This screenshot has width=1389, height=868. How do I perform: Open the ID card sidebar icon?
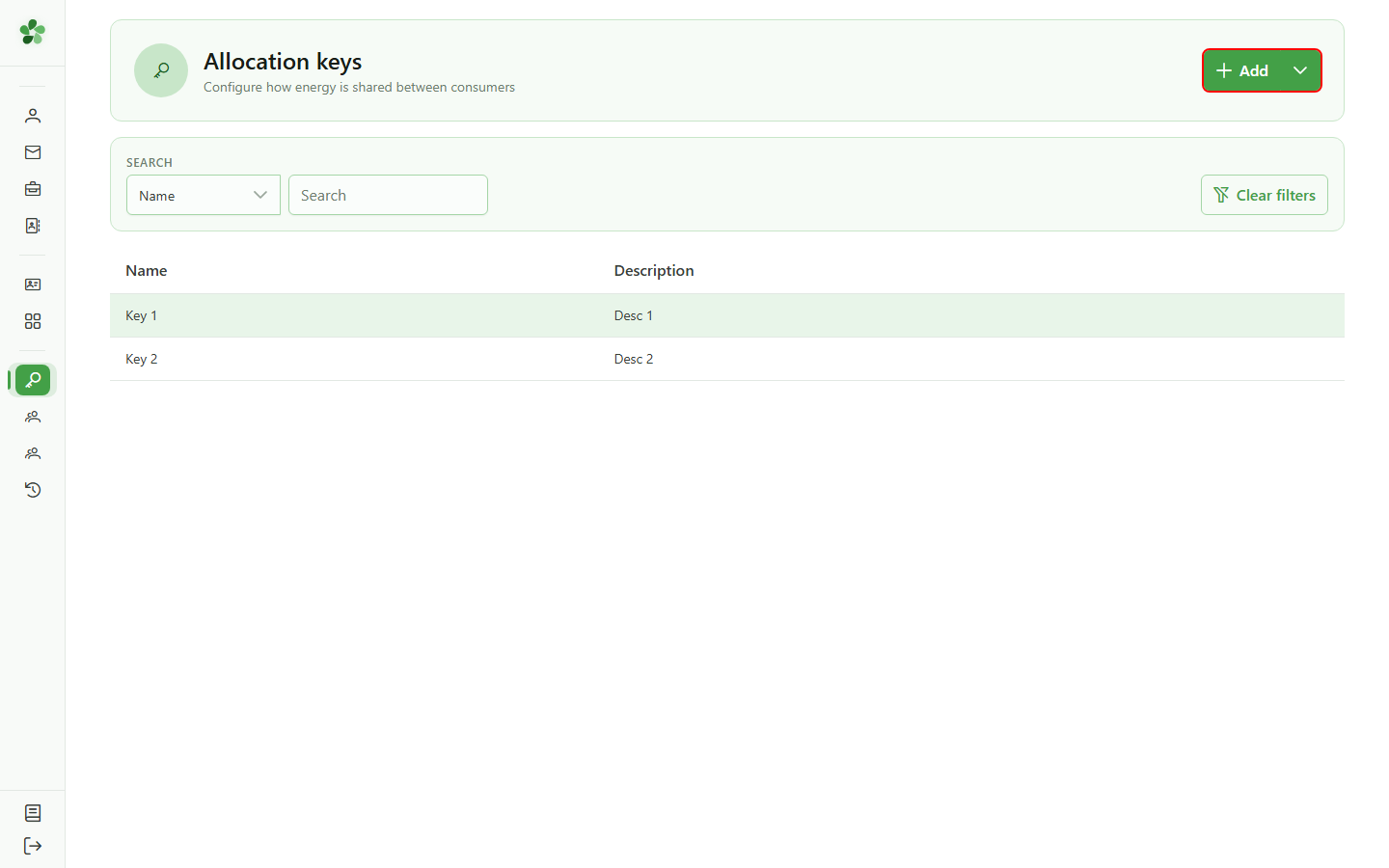click(33, 285)
